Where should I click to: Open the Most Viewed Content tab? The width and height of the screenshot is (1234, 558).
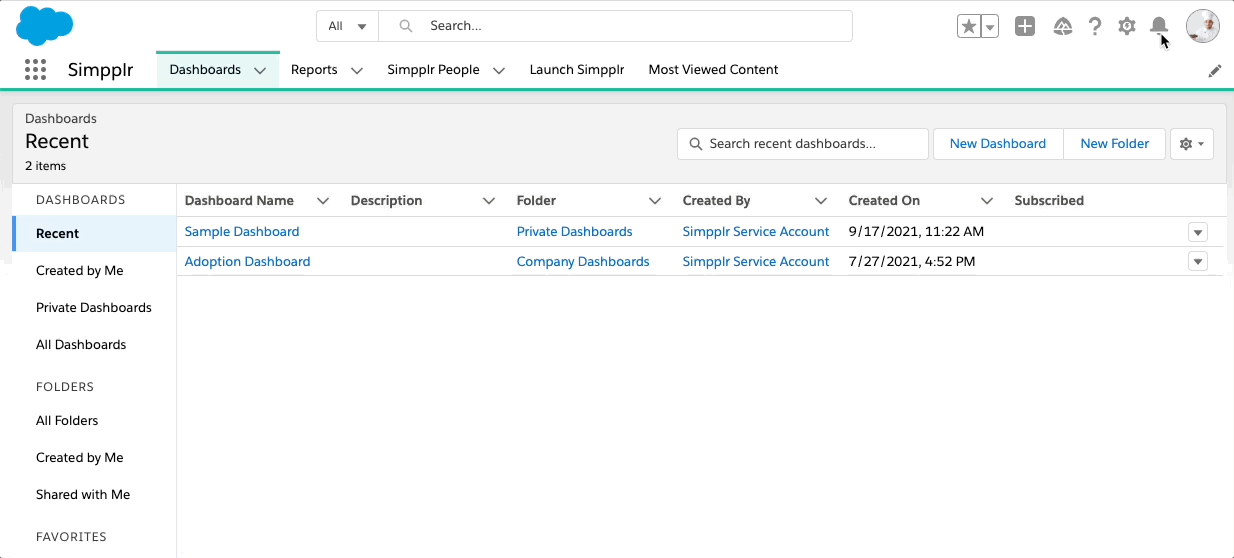[x=713, y=70]
